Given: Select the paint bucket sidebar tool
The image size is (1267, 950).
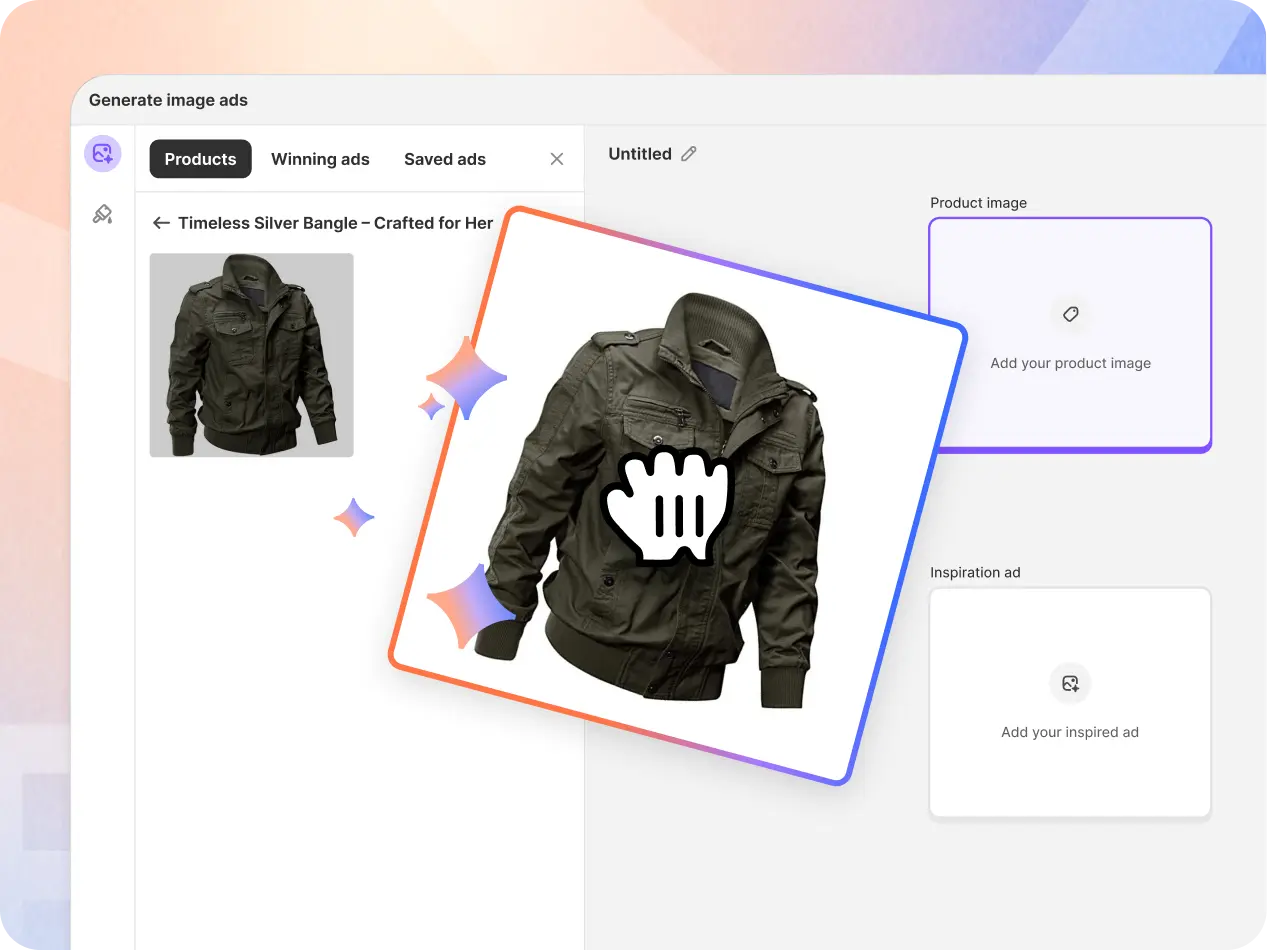Looking at the screenshot, I should coord(102,214).
